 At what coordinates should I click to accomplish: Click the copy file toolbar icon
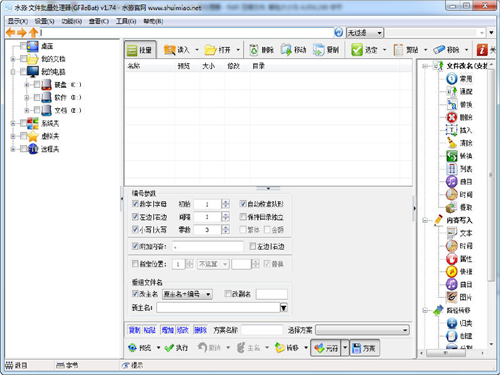319,50
